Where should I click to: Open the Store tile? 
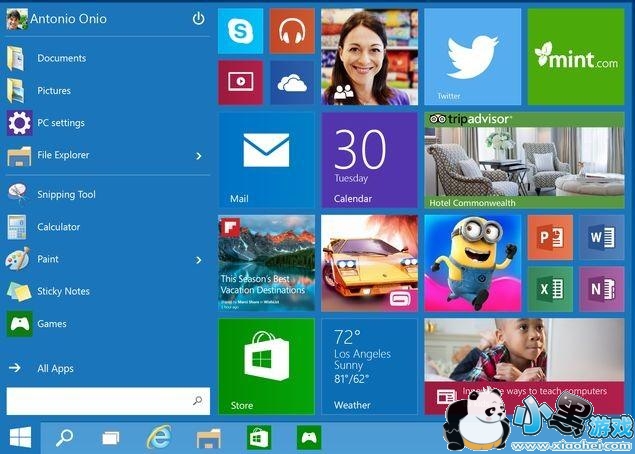(266, 367)
